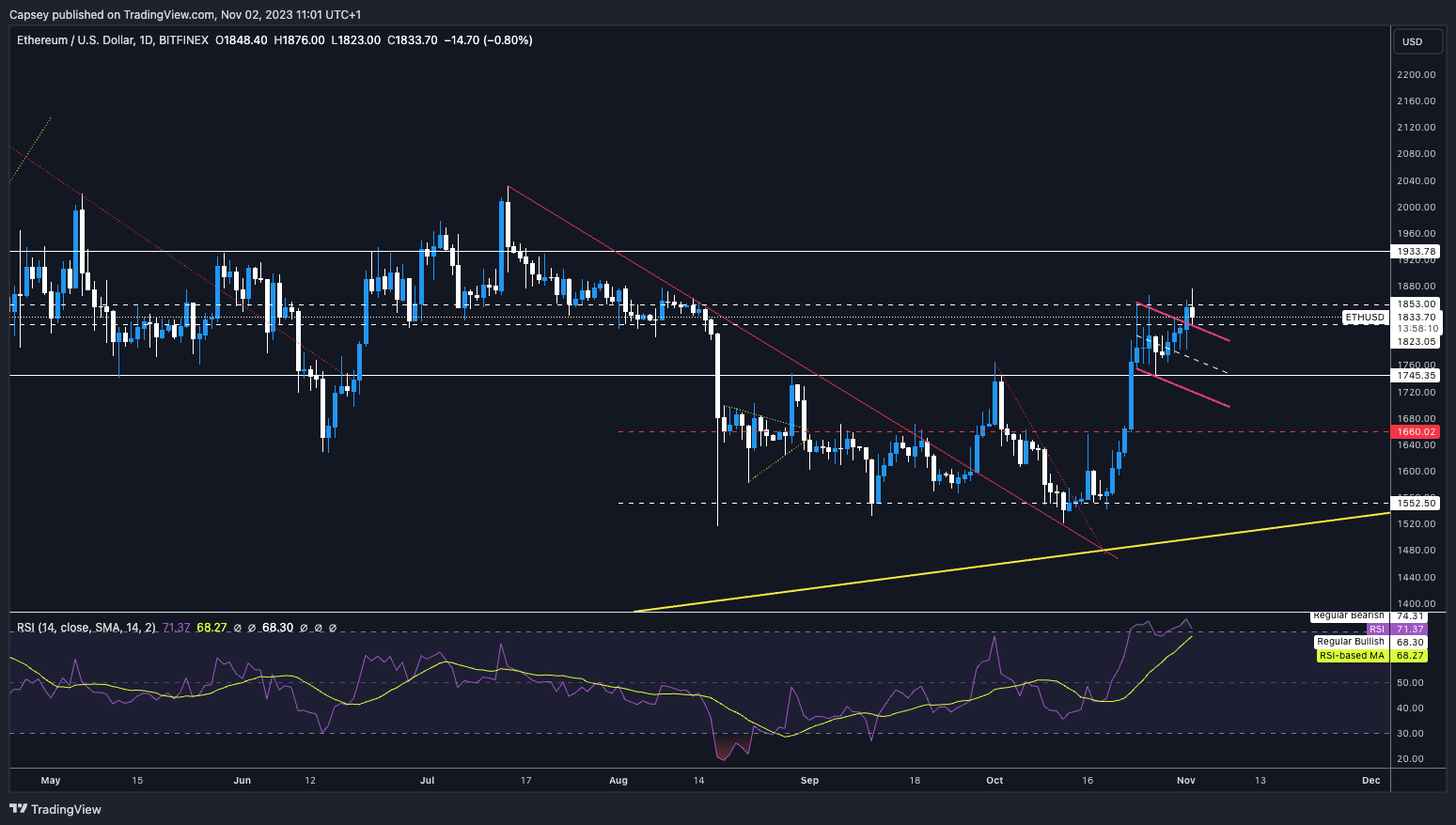Click the Capsey publisher name link

pos(29,14)
